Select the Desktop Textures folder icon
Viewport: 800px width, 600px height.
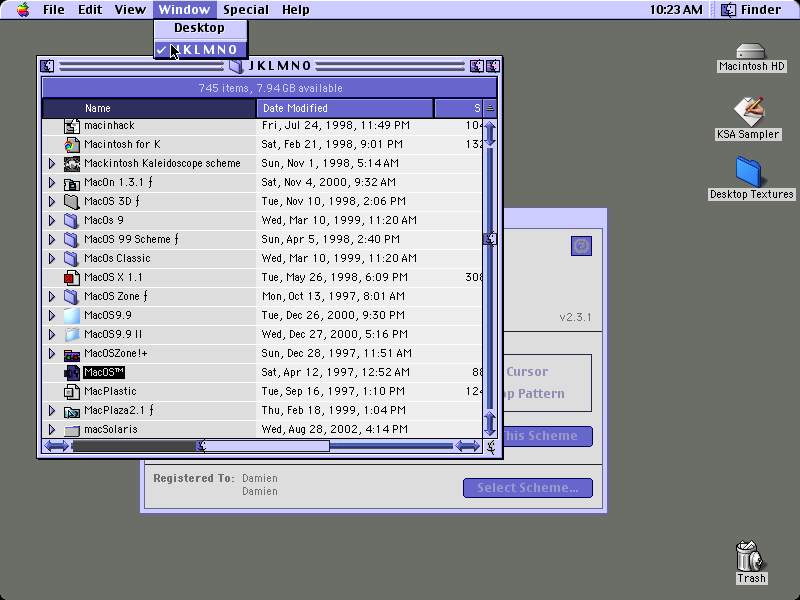click(748, 172)
